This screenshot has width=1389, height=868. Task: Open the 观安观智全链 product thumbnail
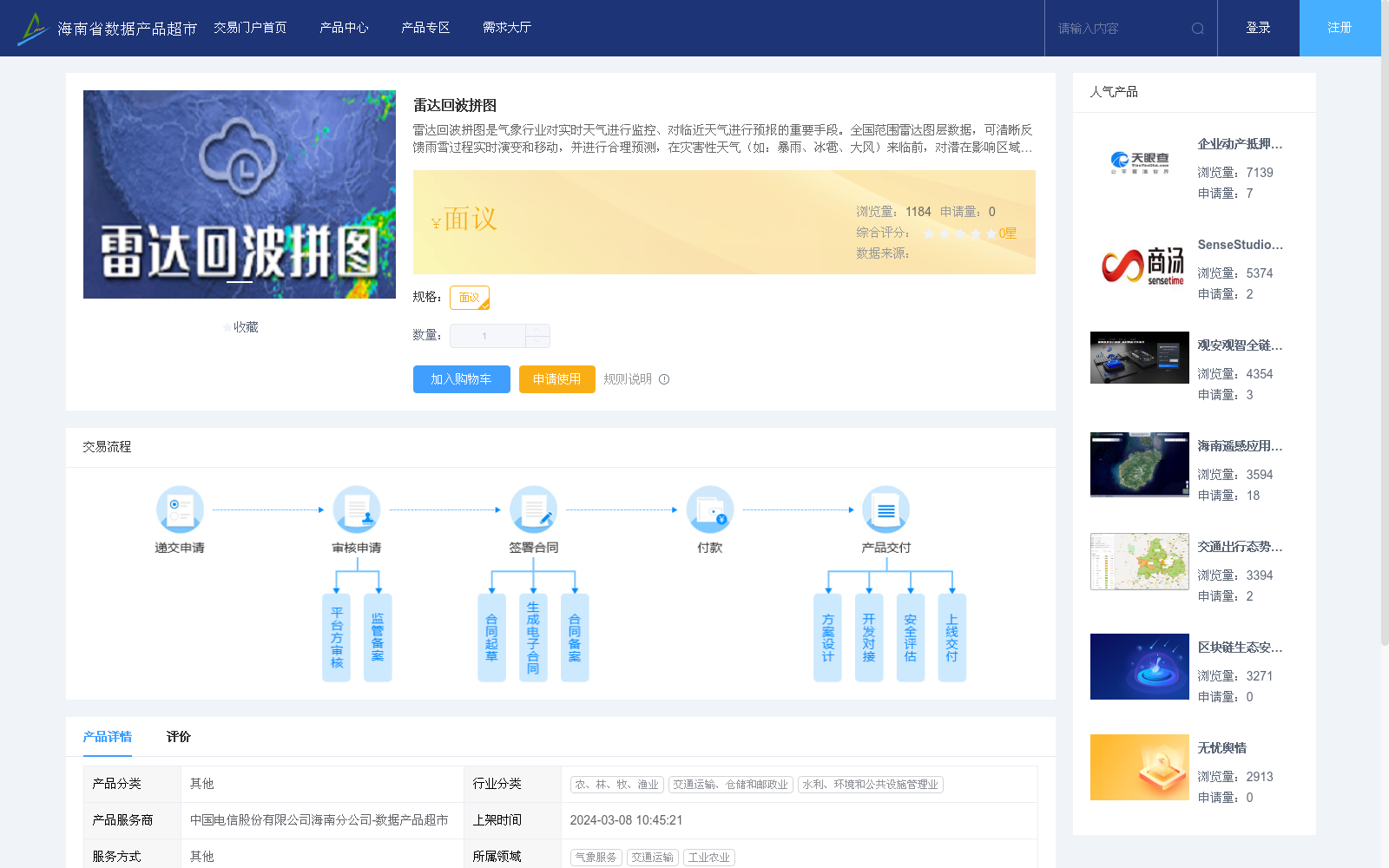coord(1140,358)
